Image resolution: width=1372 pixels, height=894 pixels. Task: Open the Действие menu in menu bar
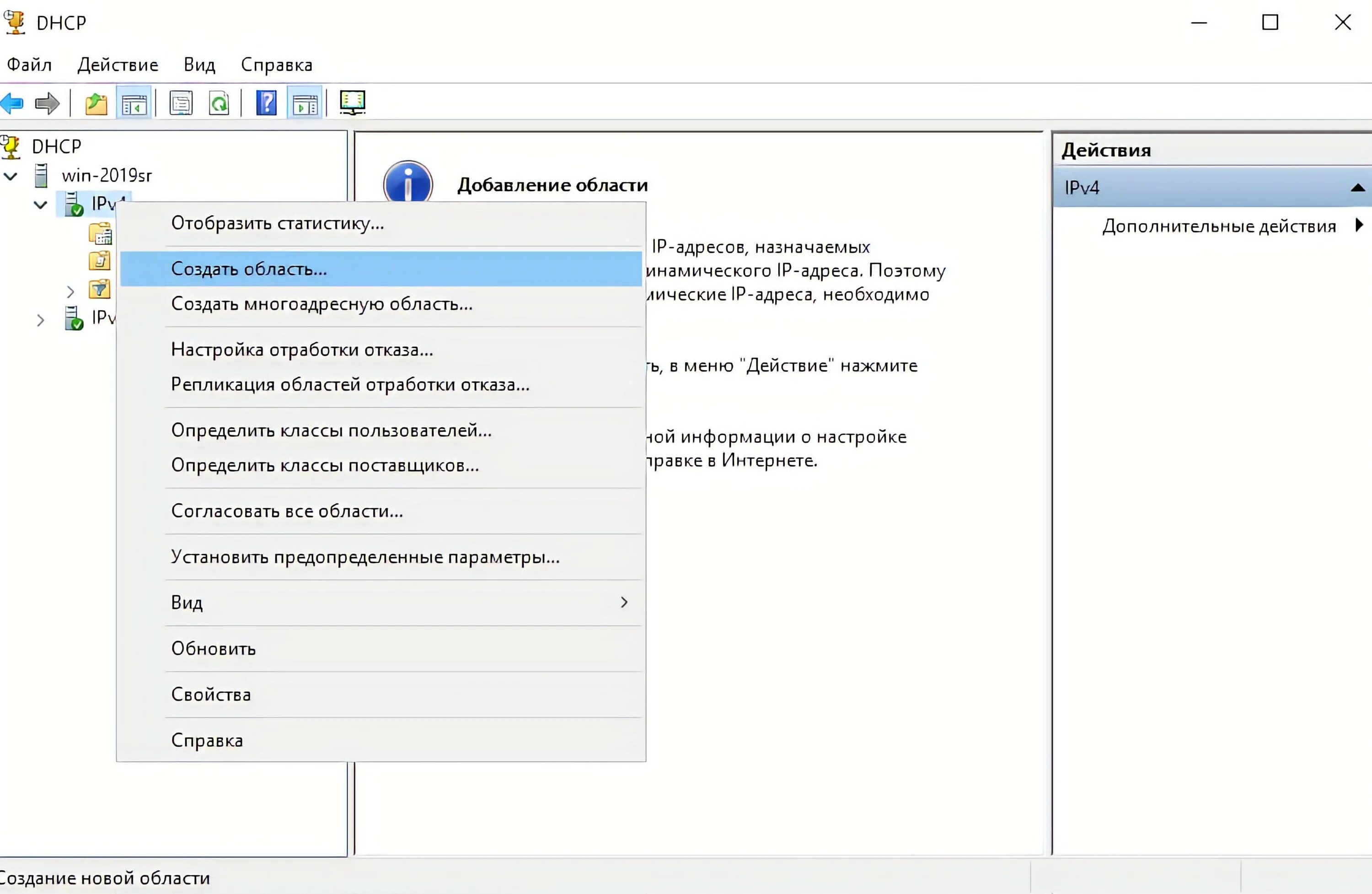click(118, 65)
